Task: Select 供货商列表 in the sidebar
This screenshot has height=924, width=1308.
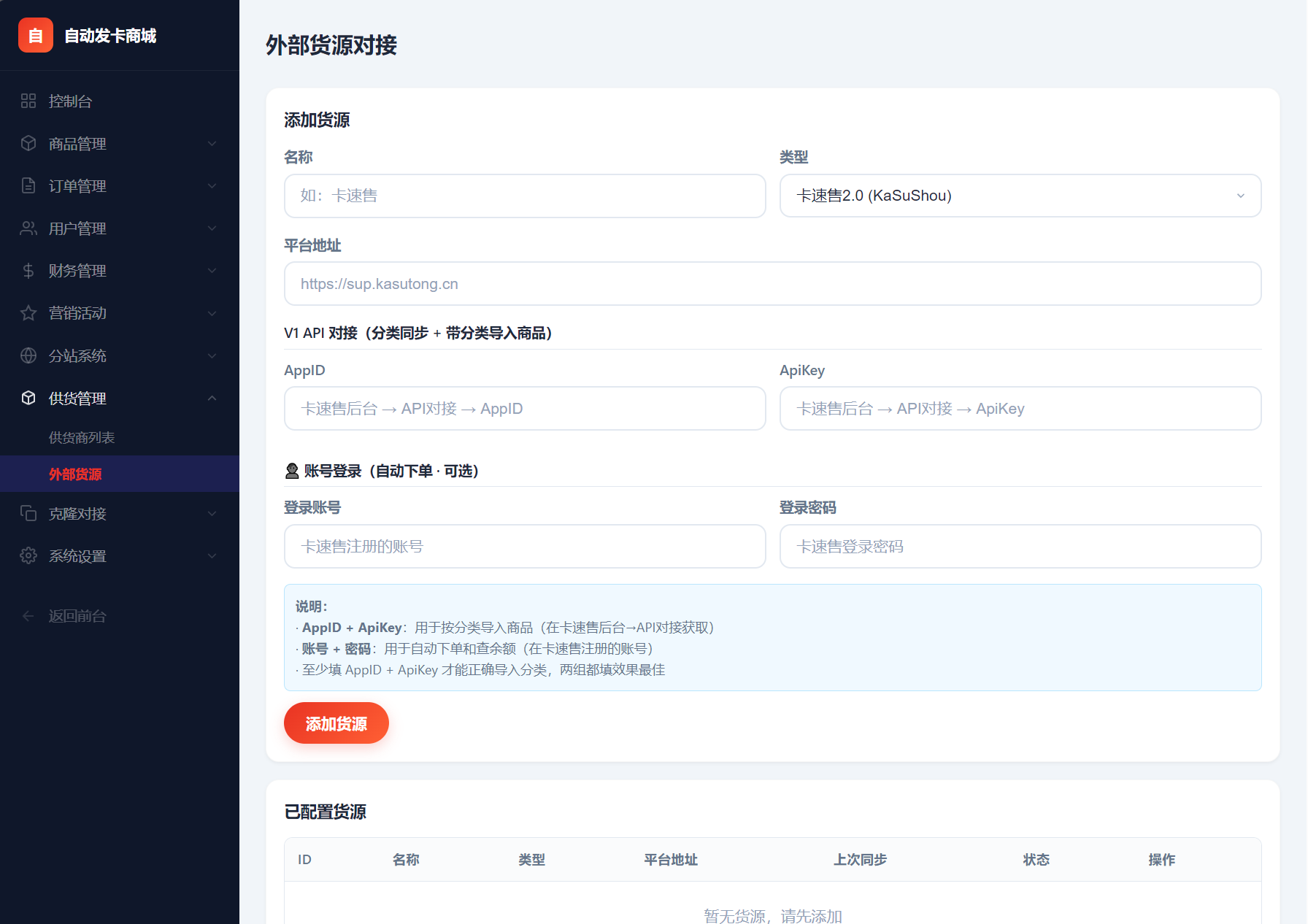Action: tap(82, 436)
